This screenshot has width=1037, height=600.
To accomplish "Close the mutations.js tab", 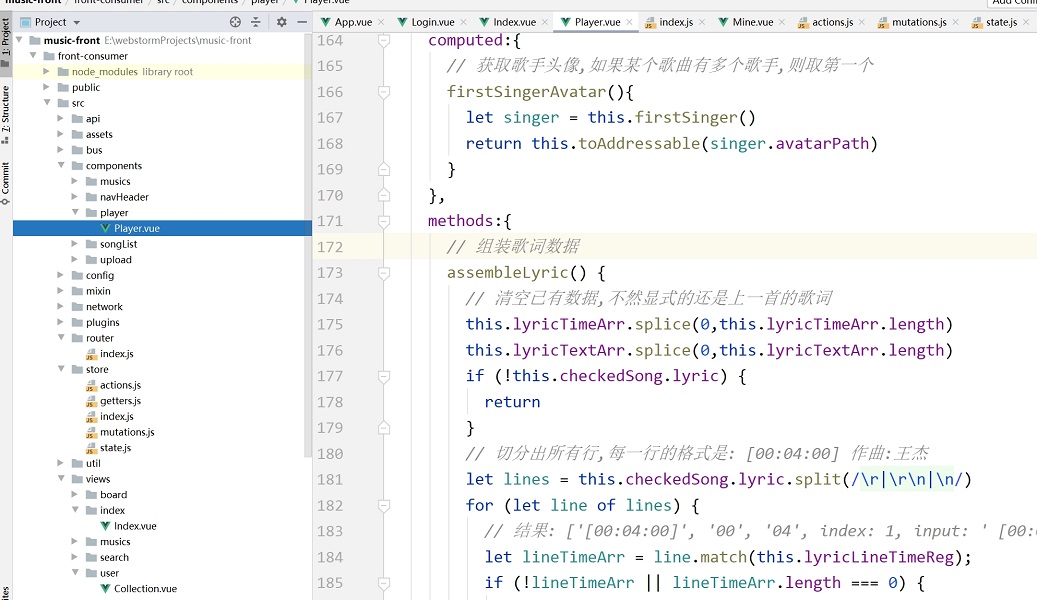I will pyautogui.click(x=956, y=22).
